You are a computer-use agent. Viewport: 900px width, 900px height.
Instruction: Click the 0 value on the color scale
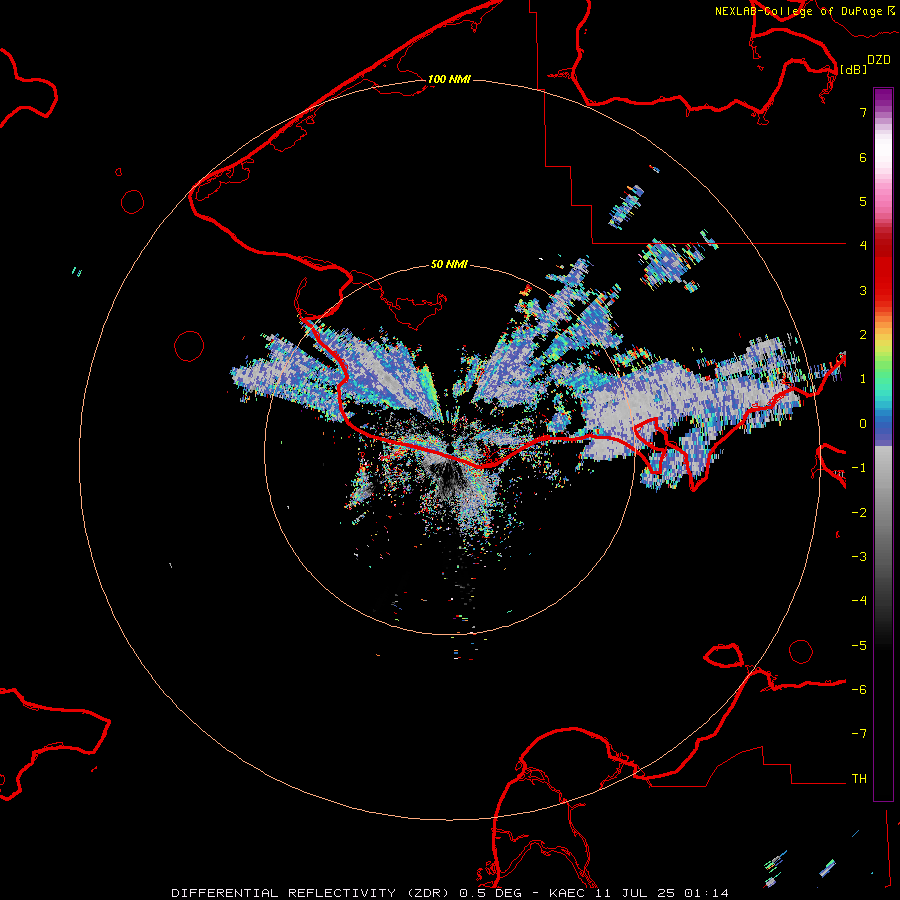(x=863, y=424)
